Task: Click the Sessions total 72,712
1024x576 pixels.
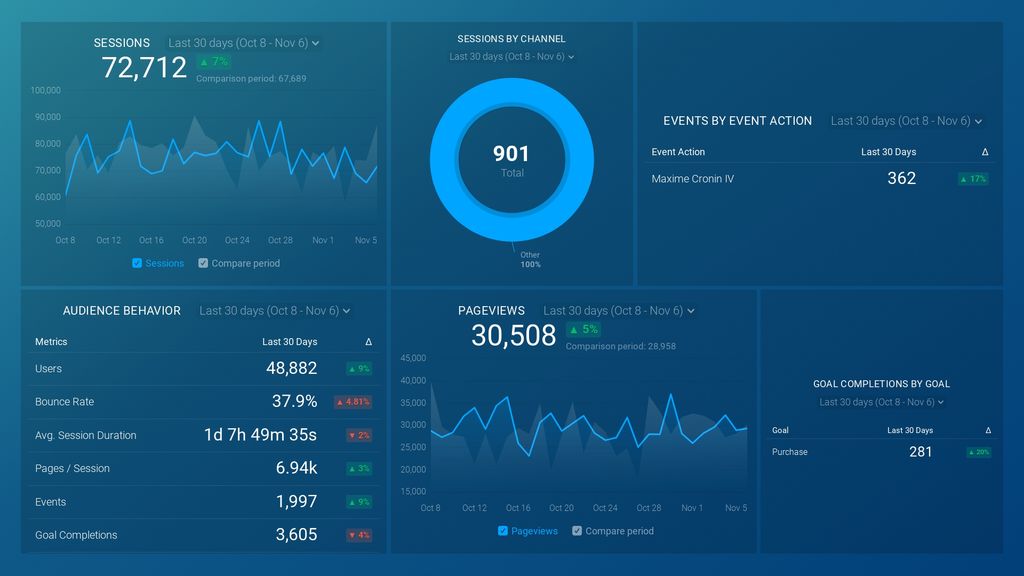Action: (x=144, y=68)
